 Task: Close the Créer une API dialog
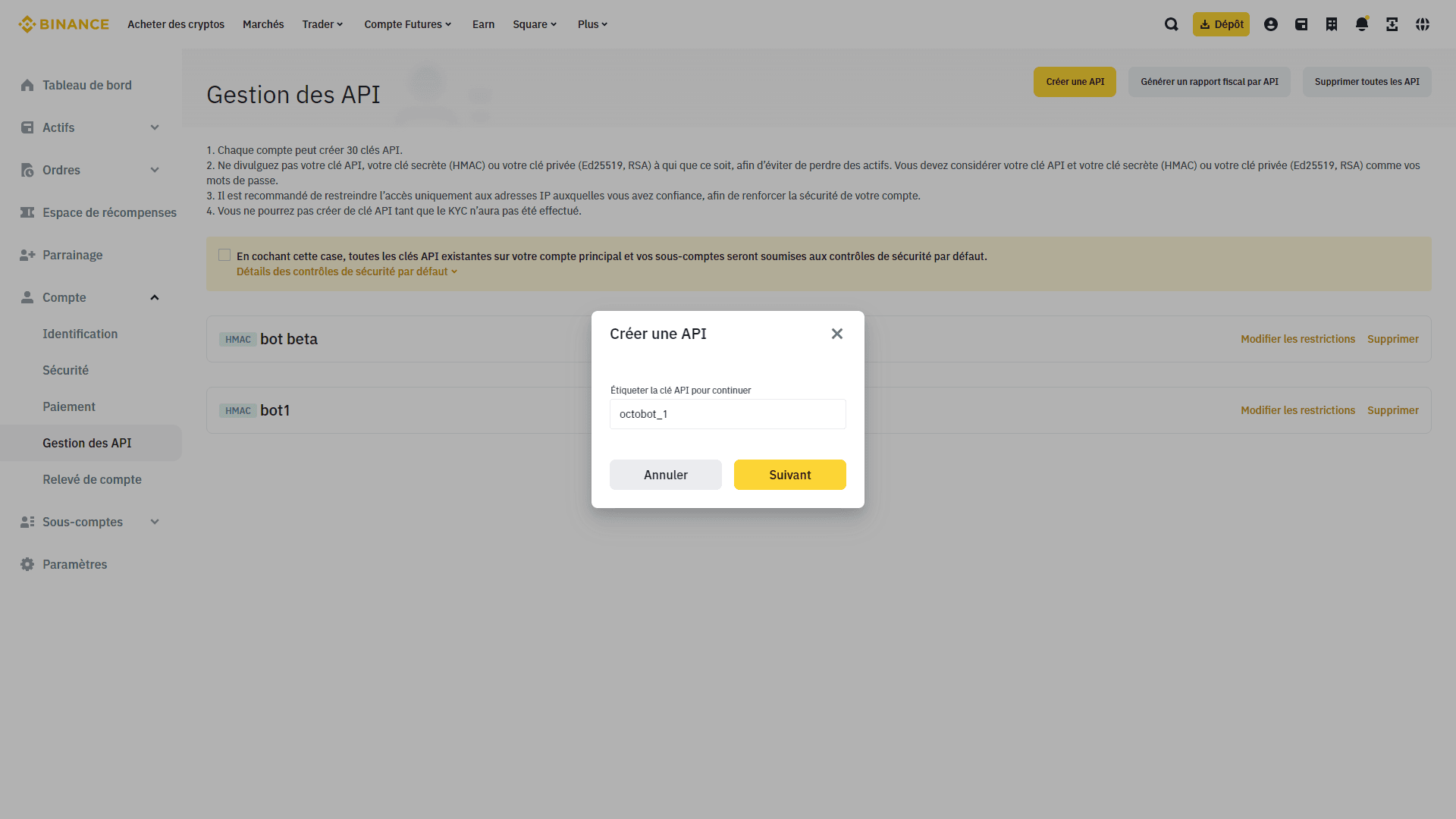[x=837, y=334]
